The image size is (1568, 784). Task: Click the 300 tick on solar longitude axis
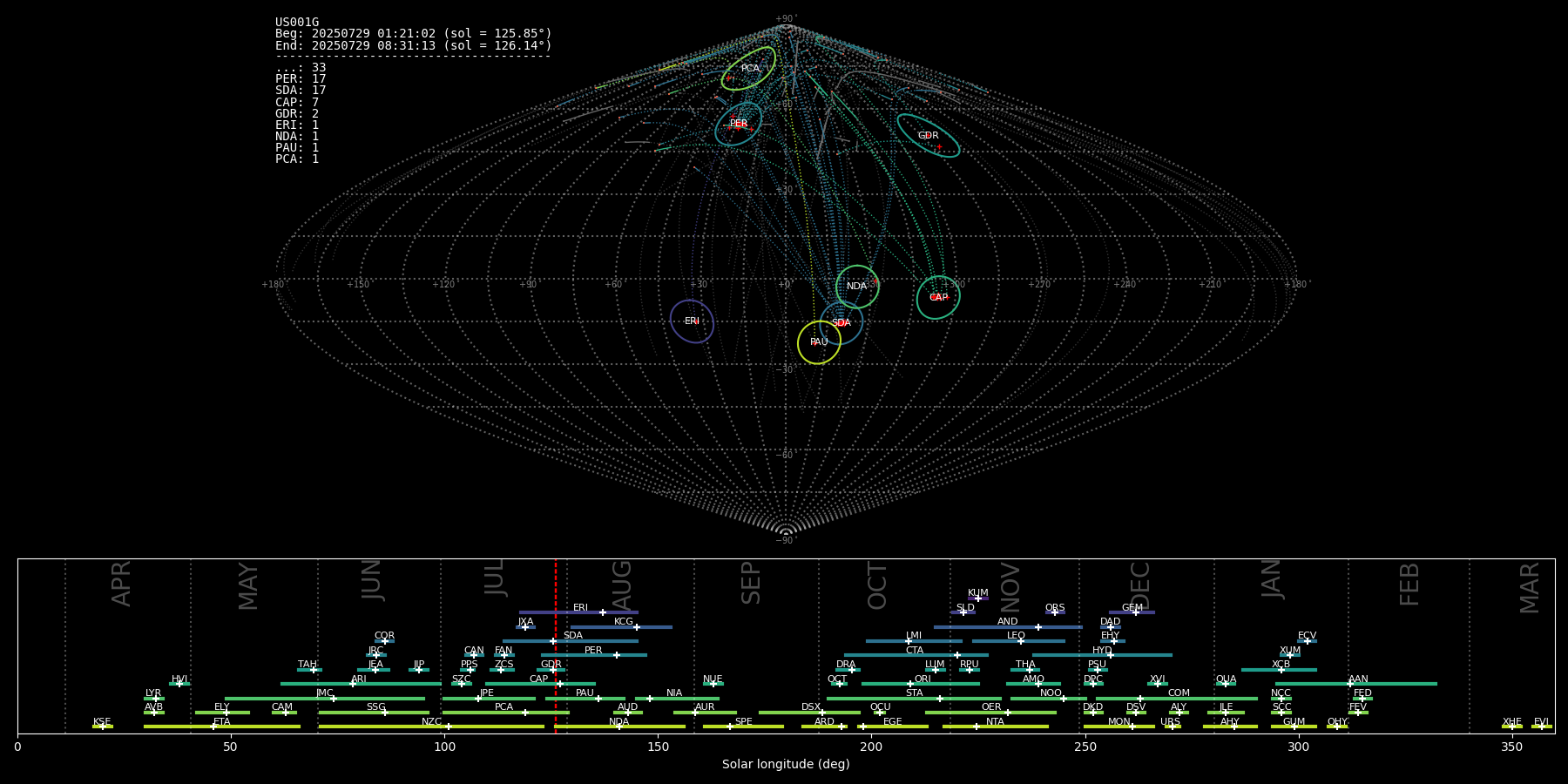(1298, 747)
